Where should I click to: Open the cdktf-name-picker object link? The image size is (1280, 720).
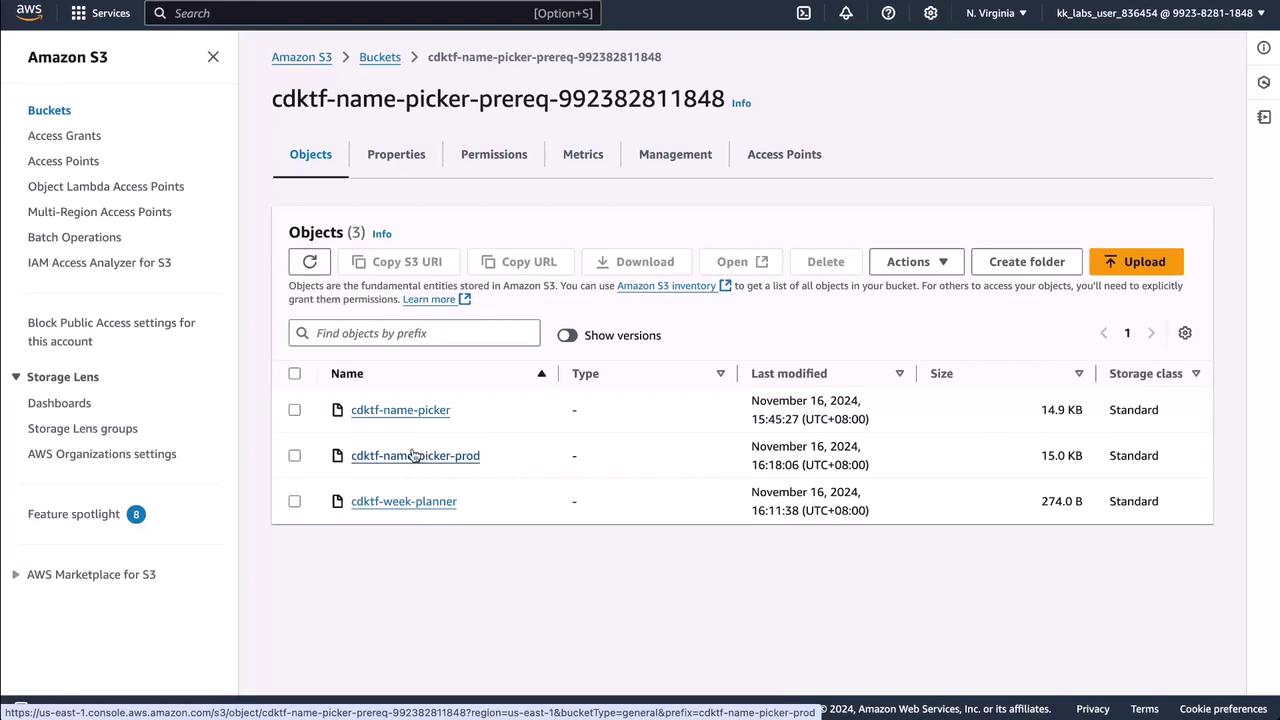(400, 410)
